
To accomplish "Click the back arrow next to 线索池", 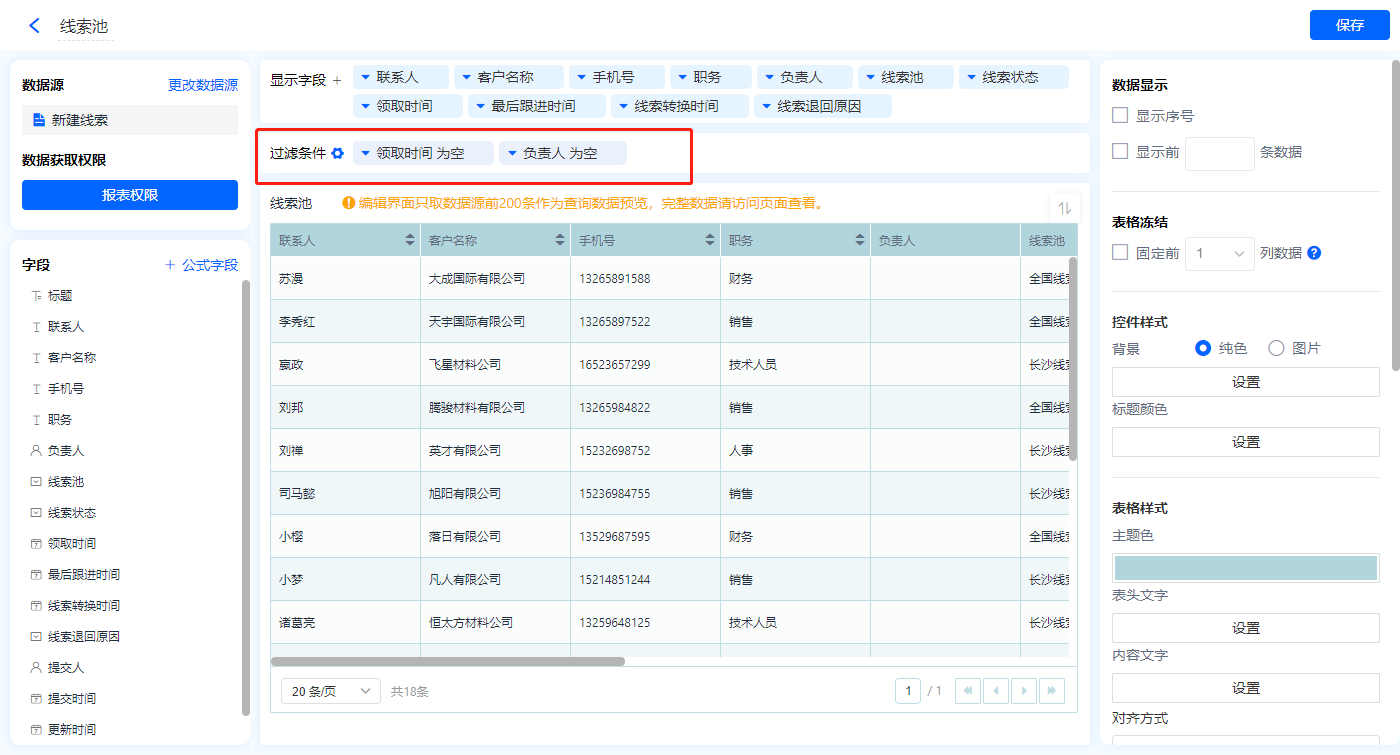I will pos(35,26).
